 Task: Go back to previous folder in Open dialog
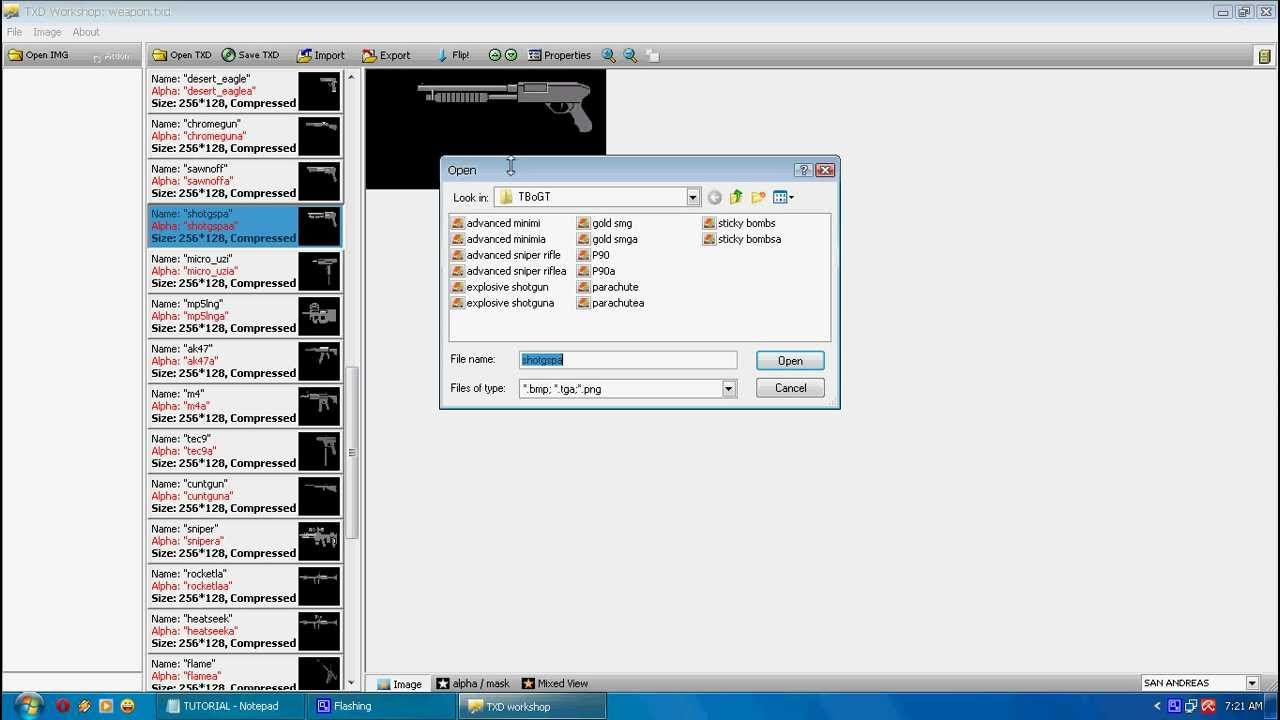point(714,197)
